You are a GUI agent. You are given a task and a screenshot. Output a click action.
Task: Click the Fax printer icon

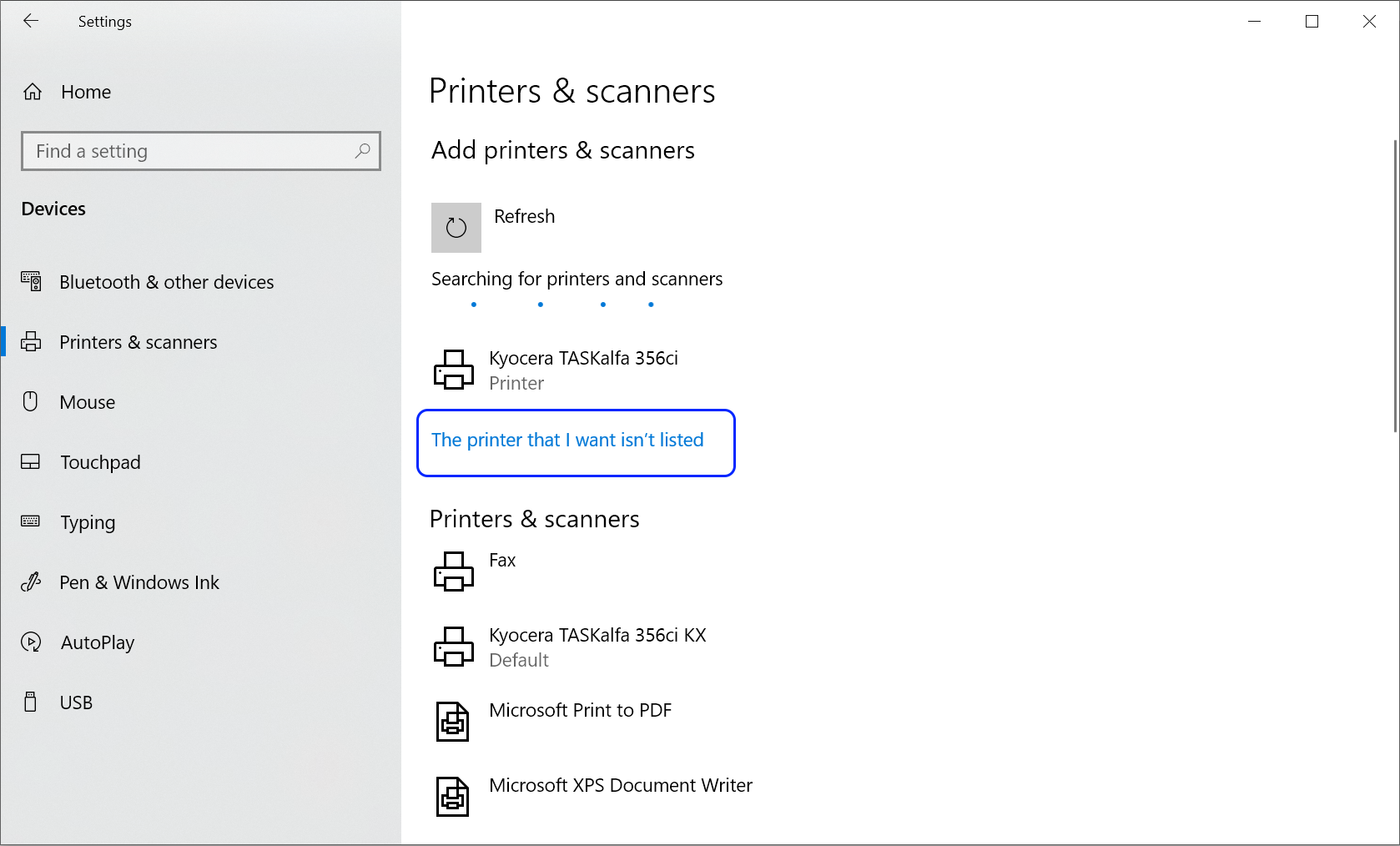pyautogui.click(x=454, y=572)
